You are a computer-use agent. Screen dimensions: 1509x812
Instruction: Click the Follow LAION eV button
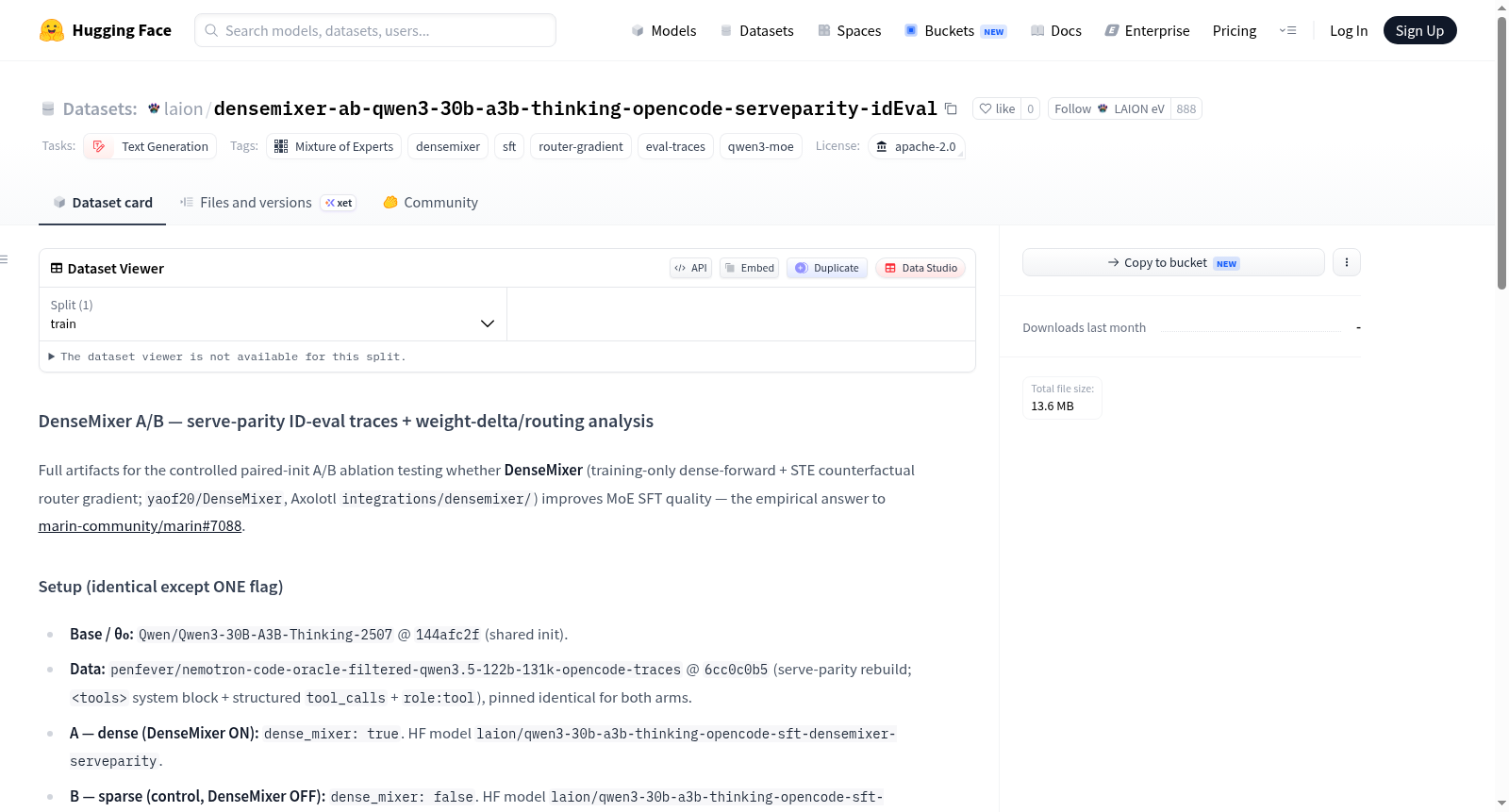[x=1109, y=108]
